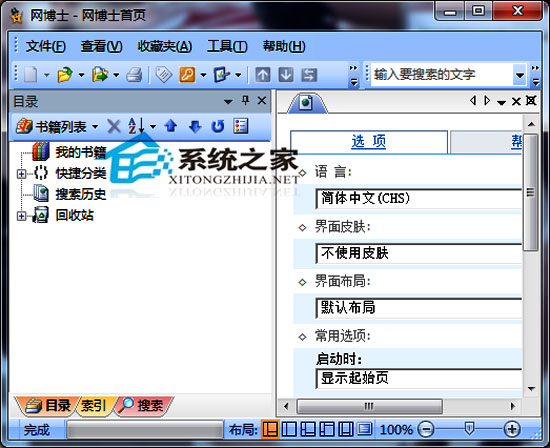Click the previous tab left triangle
This screenshot has width=550, height=448.
[x=473, y=101]
